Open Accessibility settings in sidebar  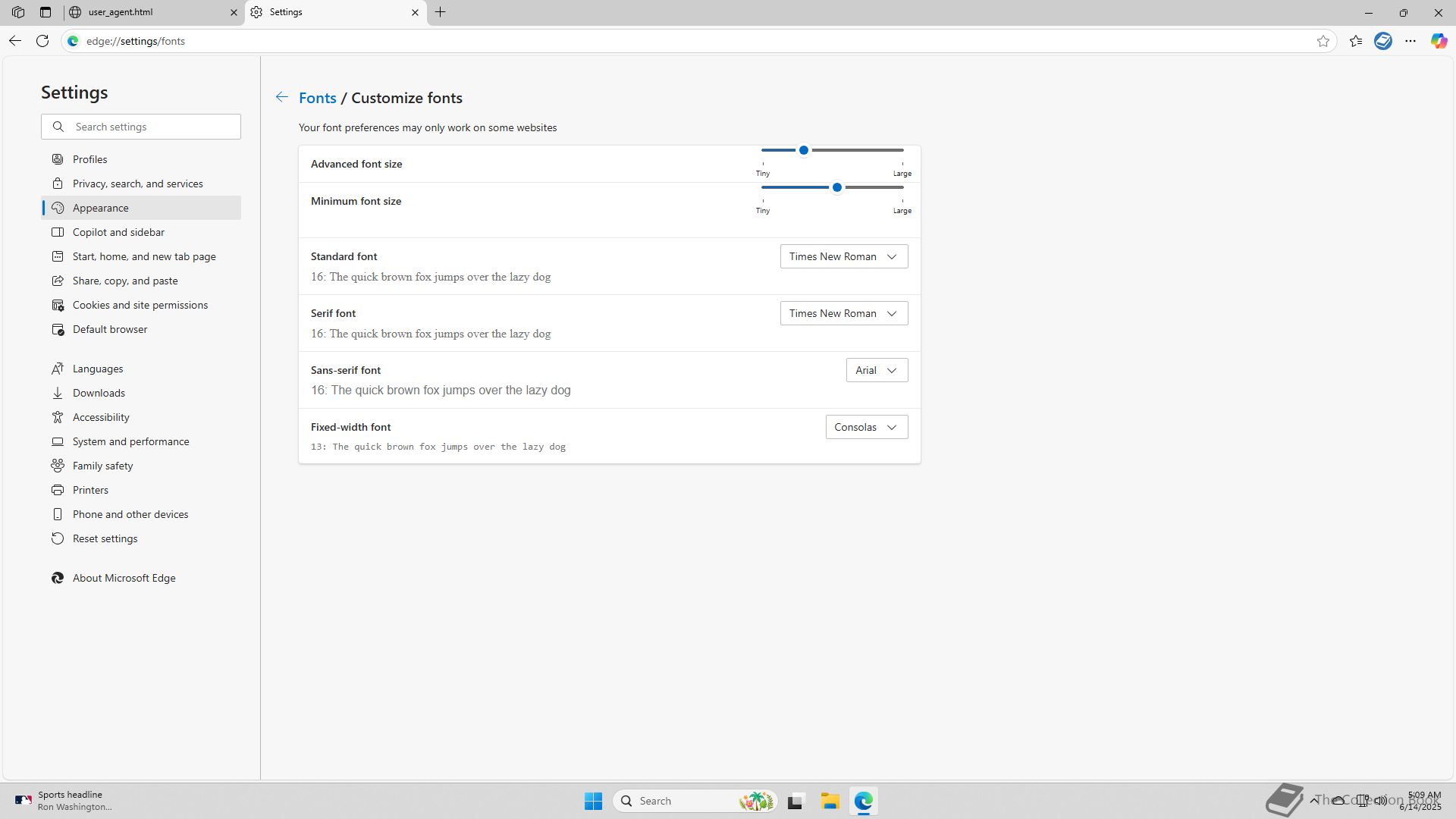click(x=101, y=417)
